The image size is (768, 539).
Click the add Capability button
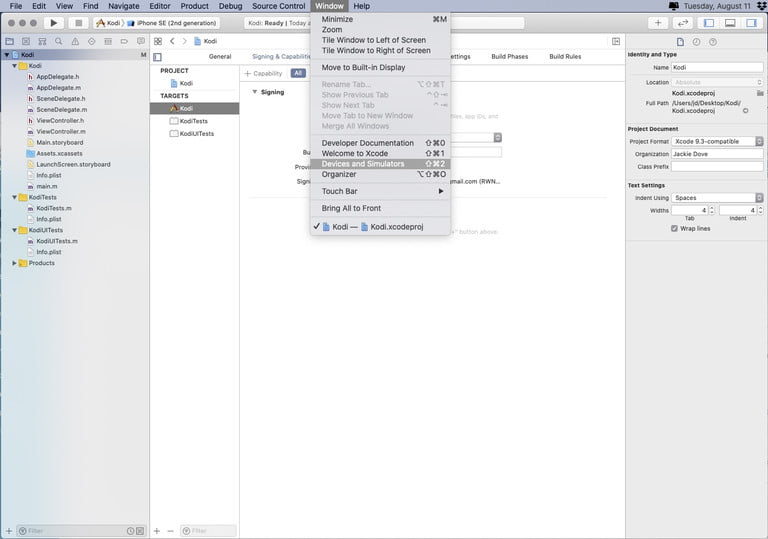pos(264,74)
